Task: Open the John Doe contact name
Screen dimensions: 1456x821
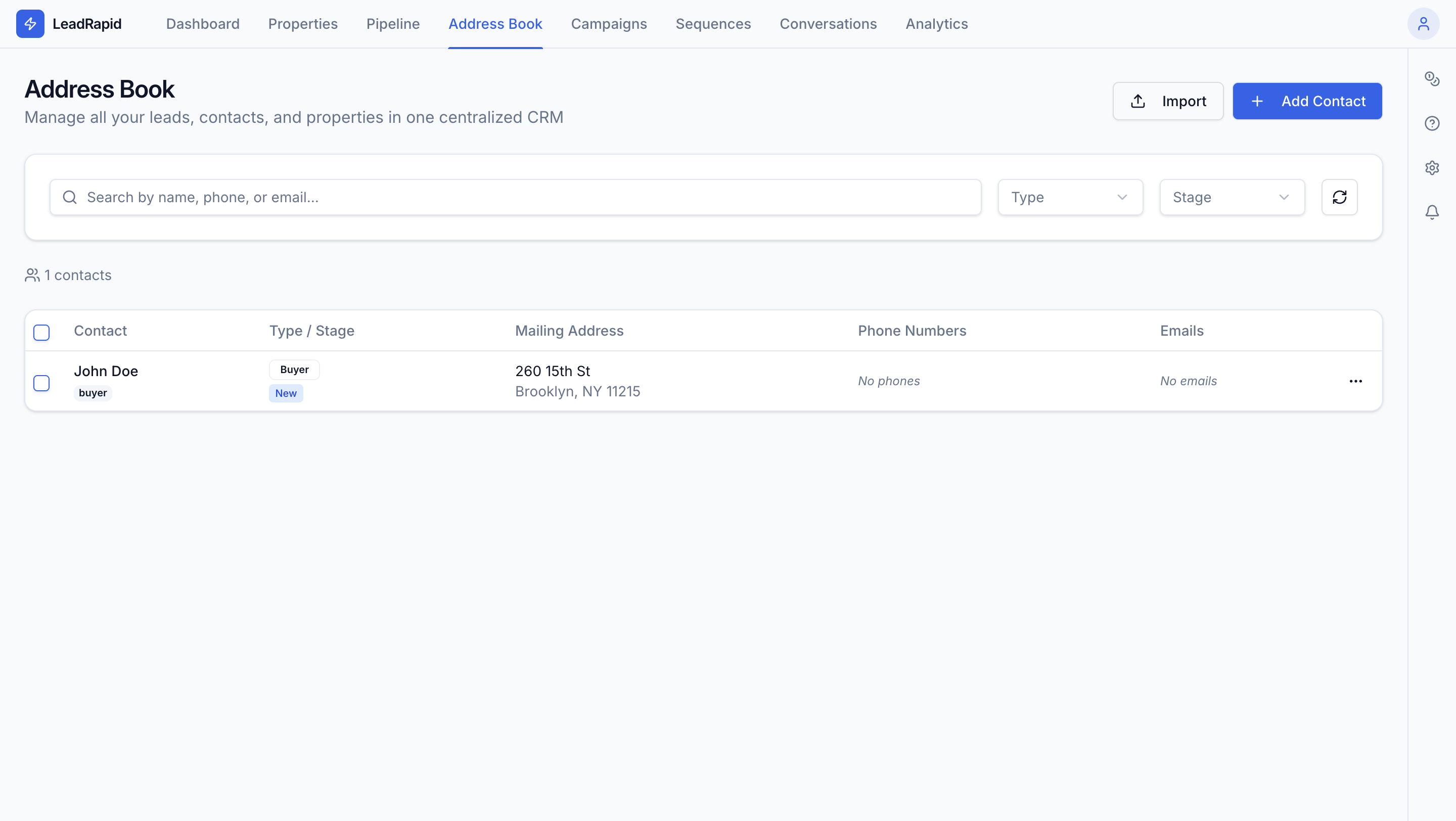Action: [106, 371]
